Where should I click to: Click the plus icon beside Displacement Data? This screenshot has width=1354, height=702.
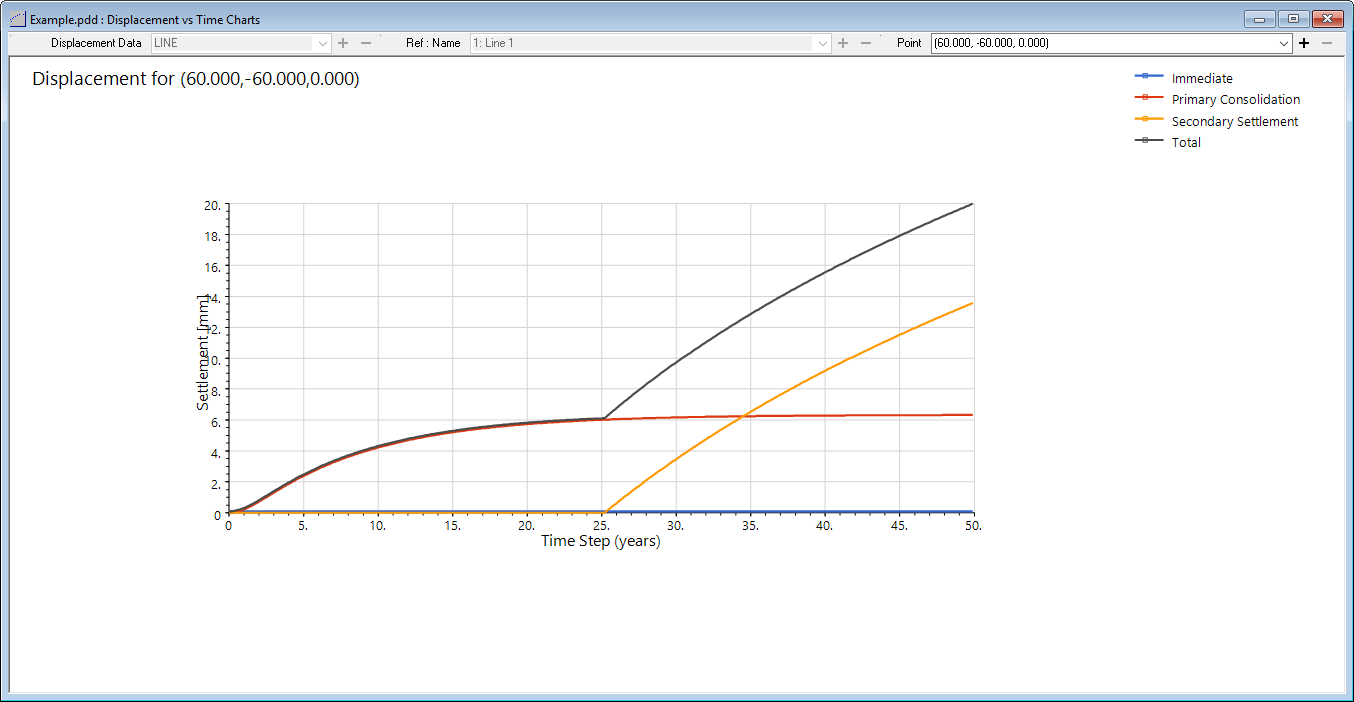(x=343, y=43)
